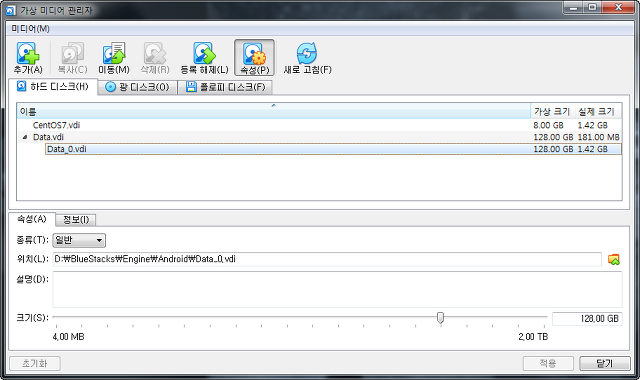Click the 위치(L) location path field

(x=327, y=259)
